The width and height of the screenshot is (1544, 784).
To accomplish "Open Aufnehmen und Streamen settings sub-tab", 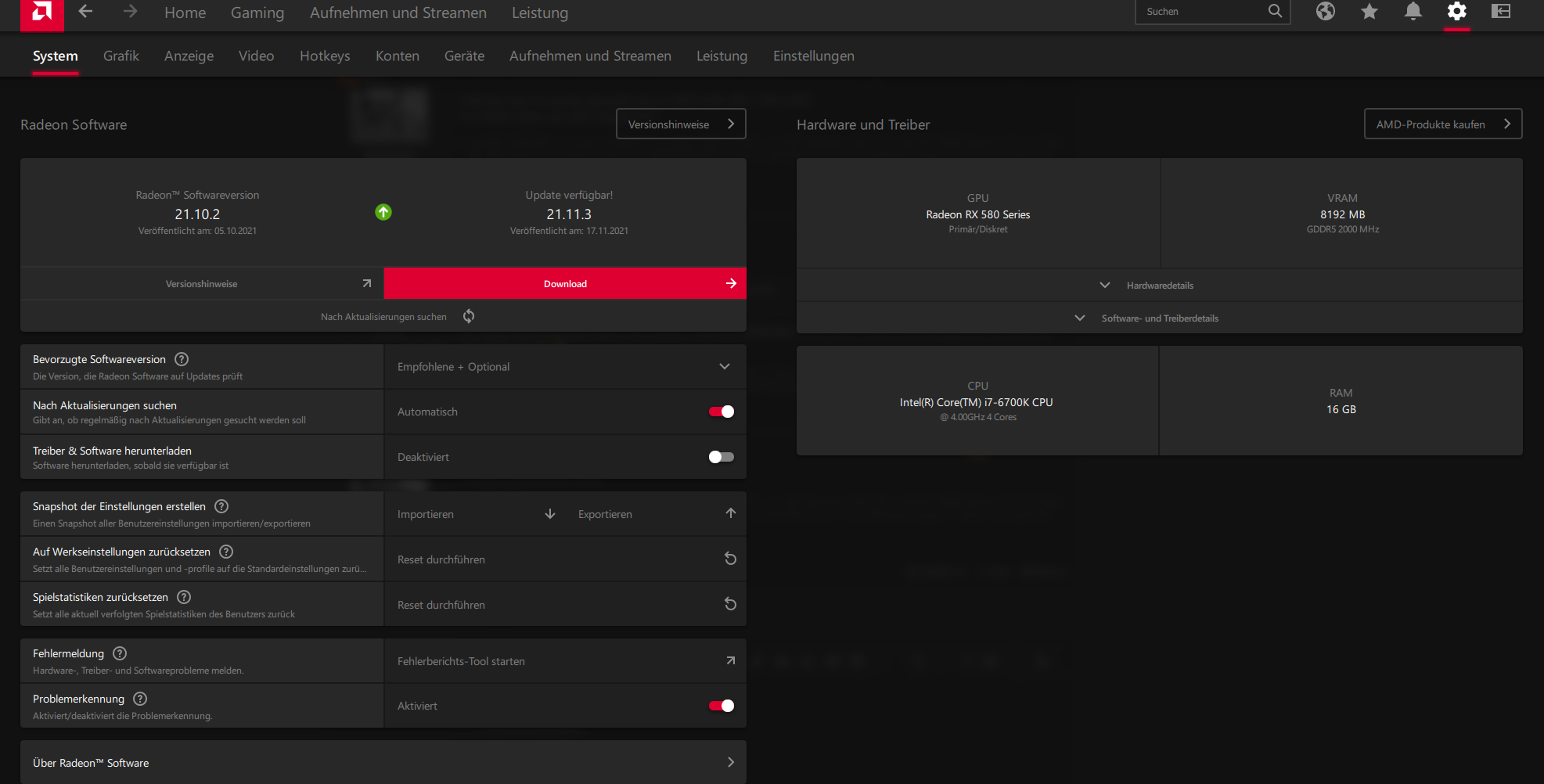I will point(591,56).
